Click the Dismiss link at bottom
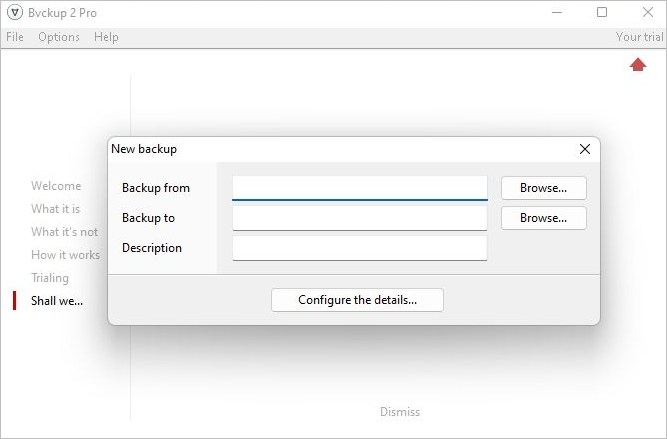Screen dimensions: 667x439 click(400, 412)
